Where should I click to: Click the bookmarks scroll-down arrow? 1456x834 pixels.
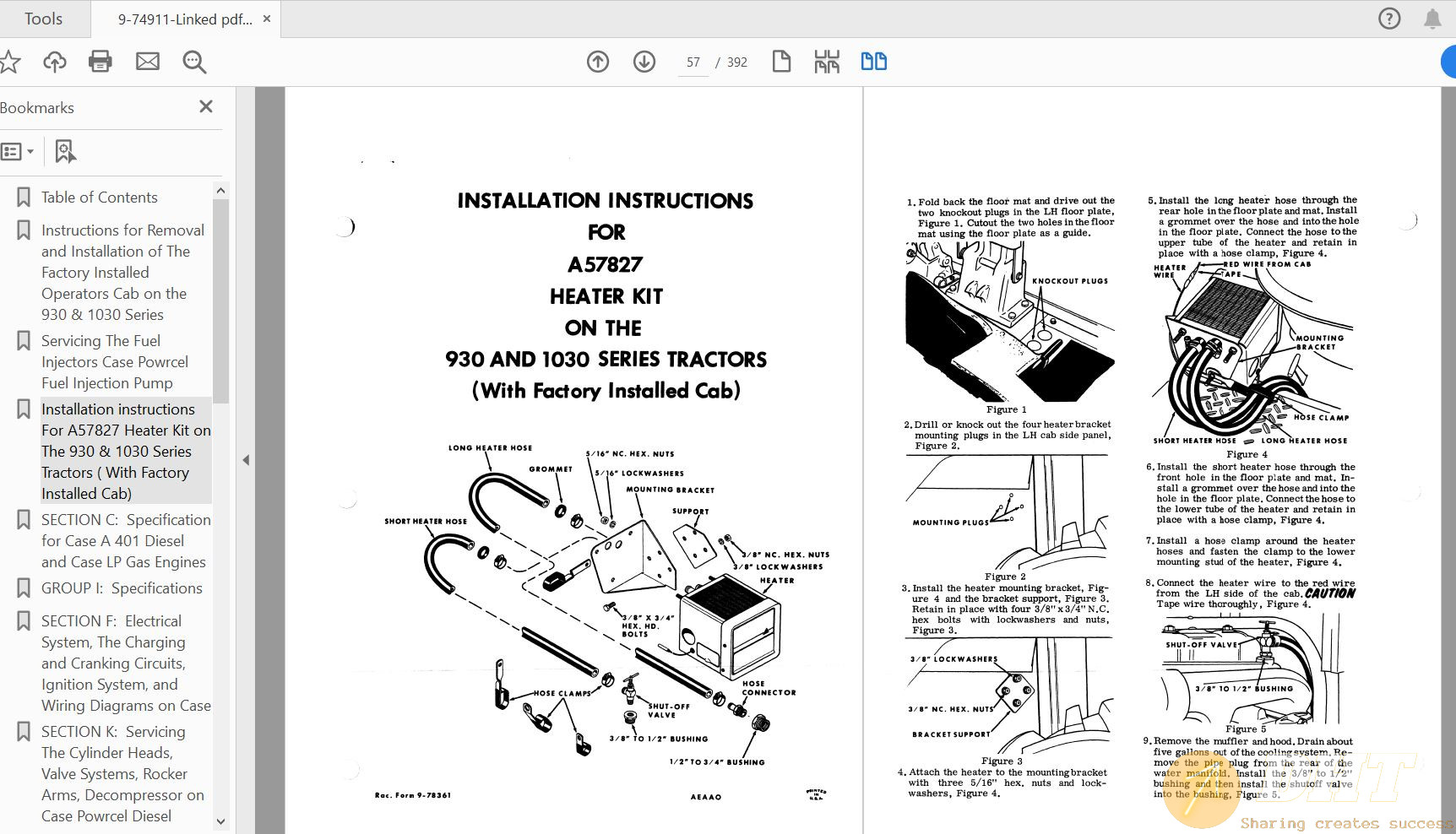point(220,821)
